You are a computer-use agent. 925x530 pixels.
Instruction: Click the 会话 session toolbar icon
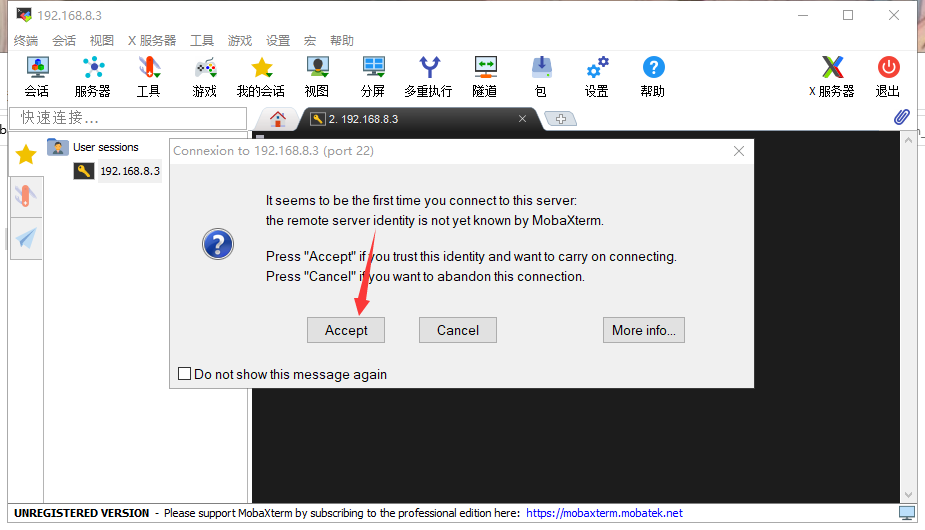pyautogui.click(x=36, y=76)
